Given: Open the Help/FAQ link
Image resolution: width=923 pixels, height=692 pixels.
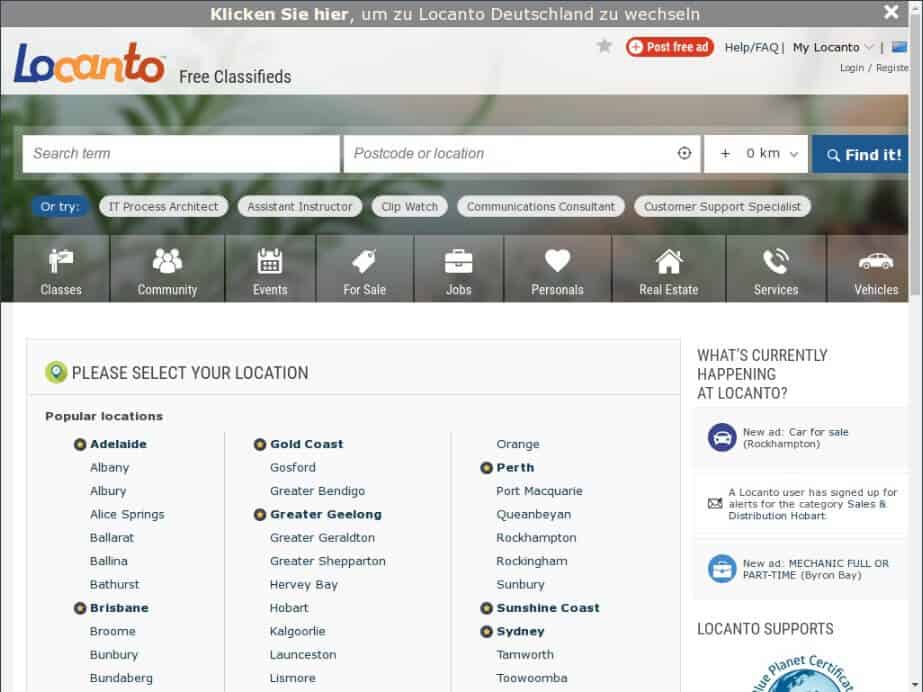Looking at the screenshot, I should point(751,47).
